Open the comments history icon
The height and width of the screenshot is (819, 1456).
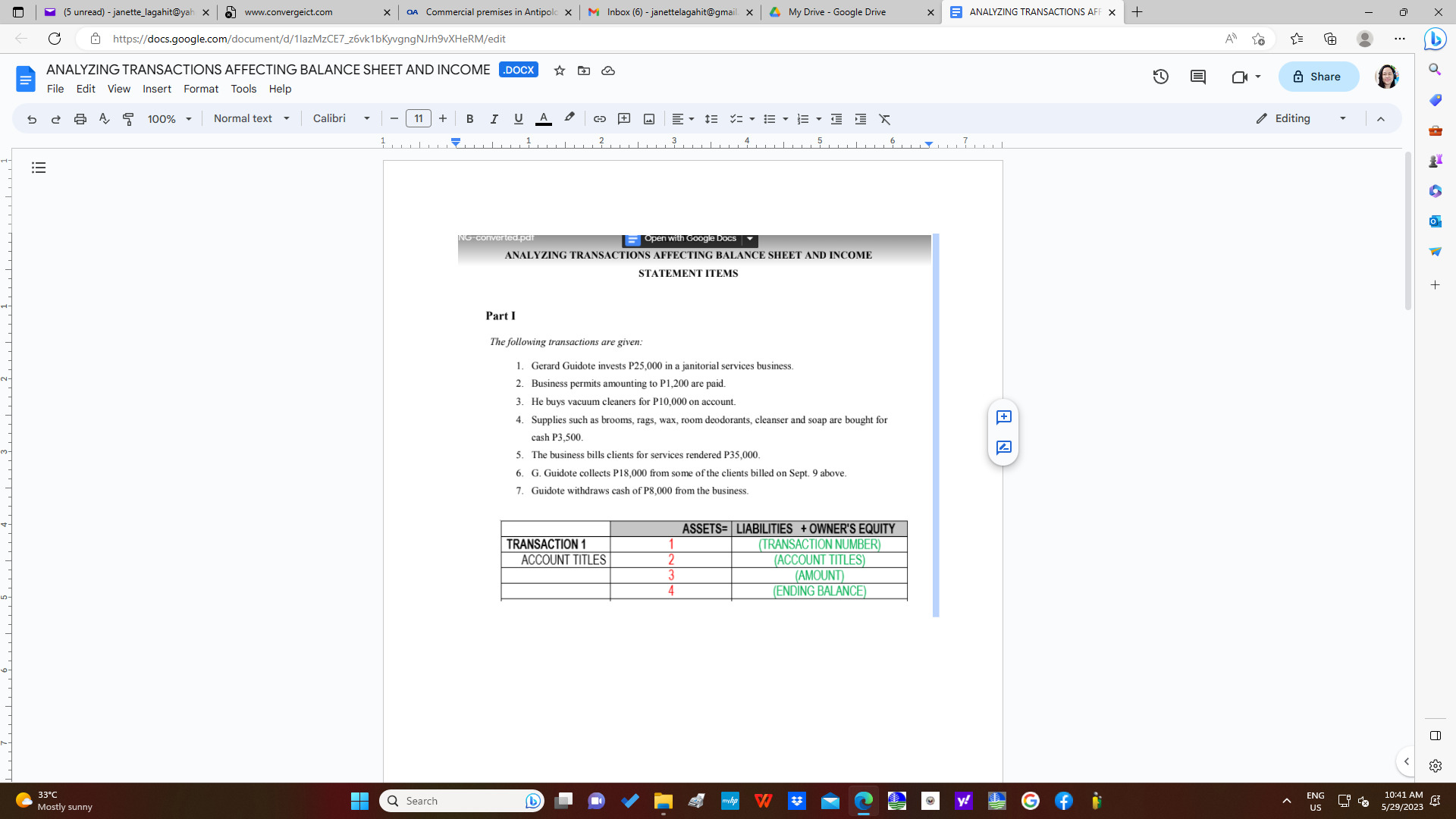1198,77
